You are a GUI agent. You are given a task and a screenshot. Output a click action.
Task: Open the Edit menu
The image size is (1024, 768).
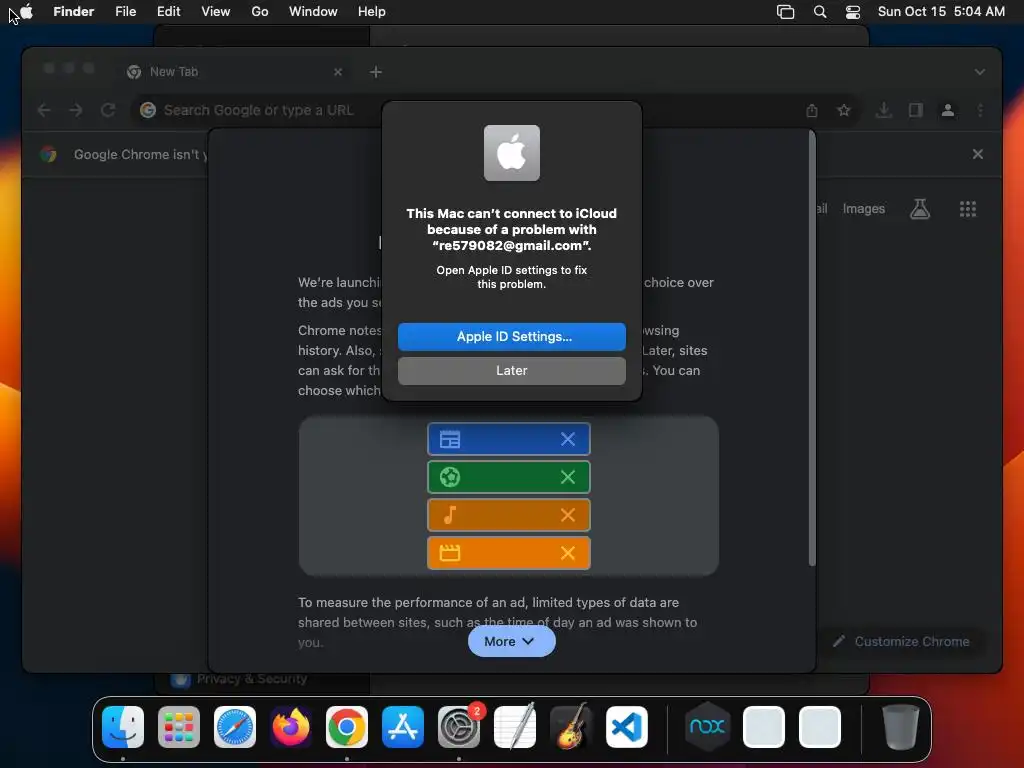pos(168,11)
